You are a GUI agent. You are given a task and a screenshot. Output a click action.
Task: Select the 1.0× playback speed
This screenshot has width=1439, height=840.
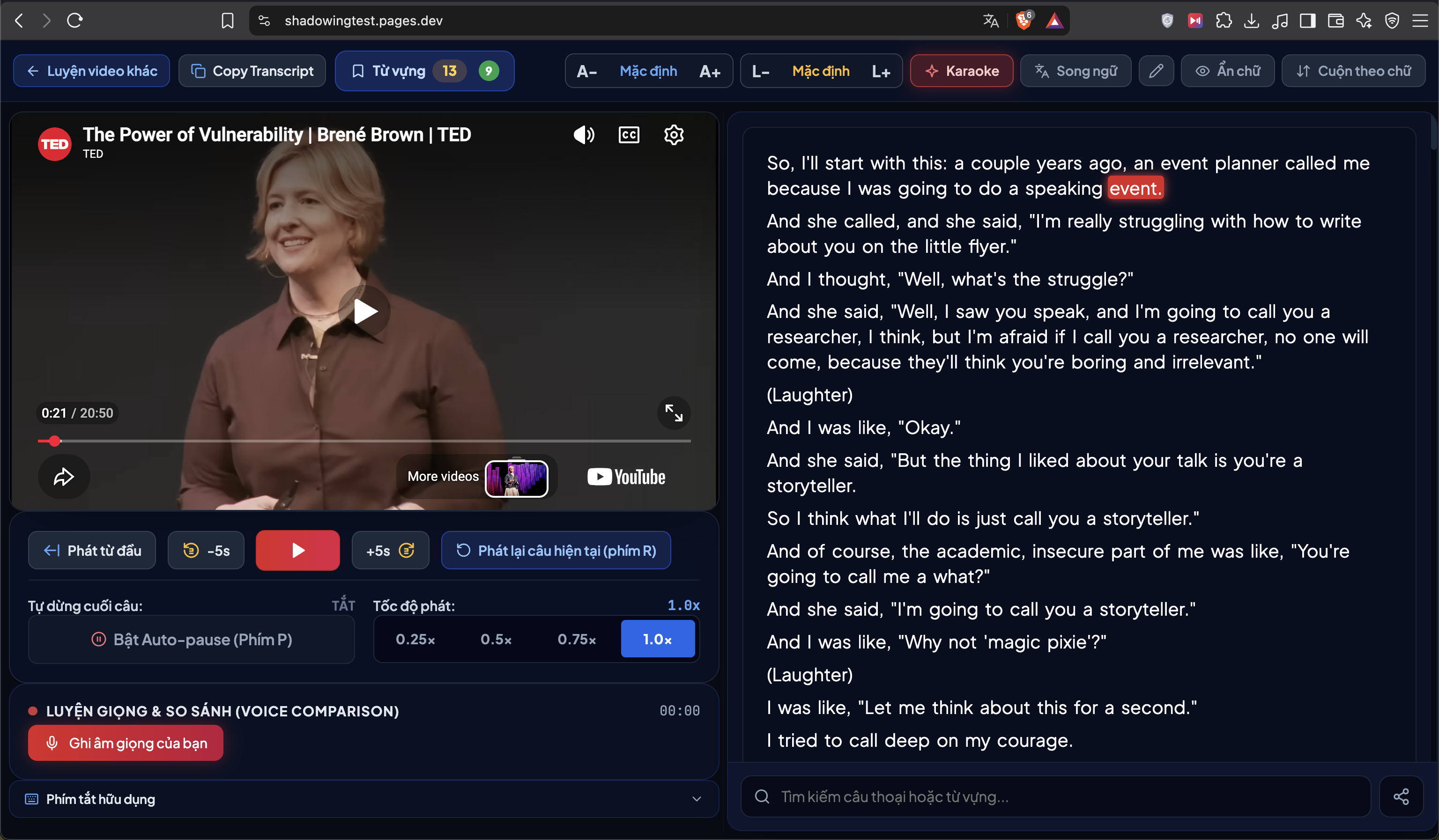(x=658, y=639)
